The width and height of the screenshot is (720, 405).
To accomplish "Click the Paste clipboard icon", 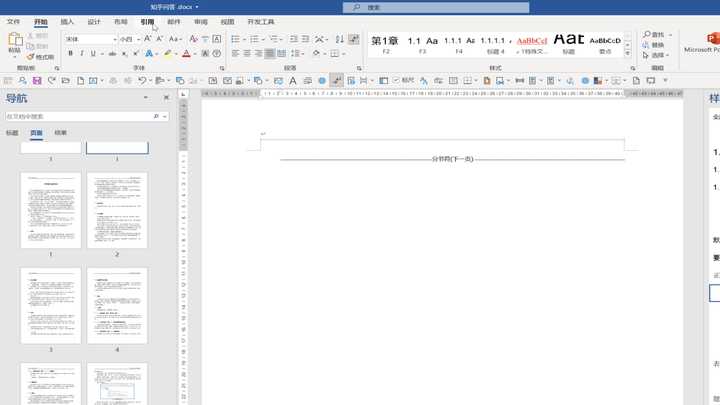I will [x=15, y=40].
